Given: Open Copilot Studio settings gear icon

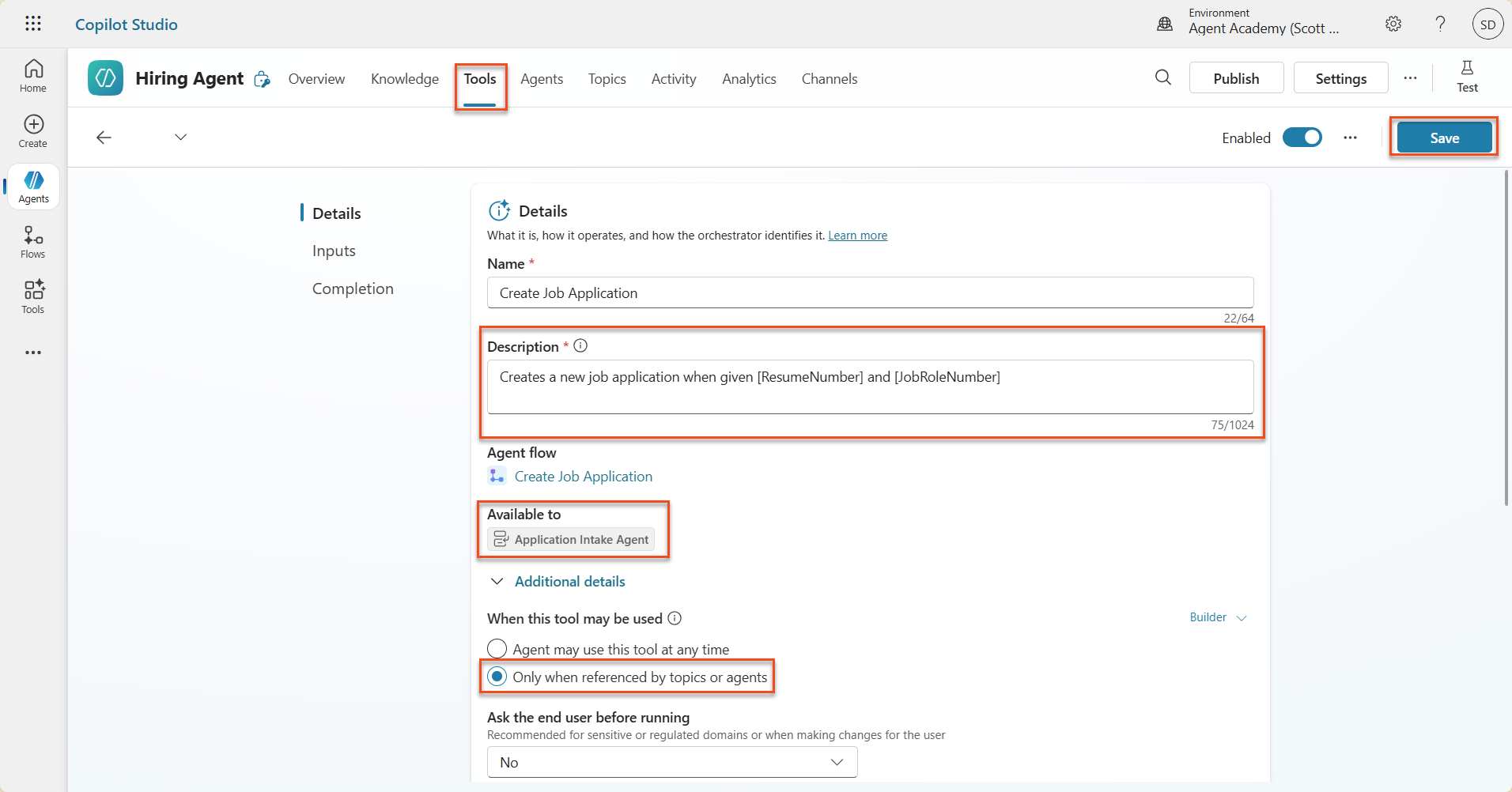Looking at the screenshot, I should coord(1393,24).
